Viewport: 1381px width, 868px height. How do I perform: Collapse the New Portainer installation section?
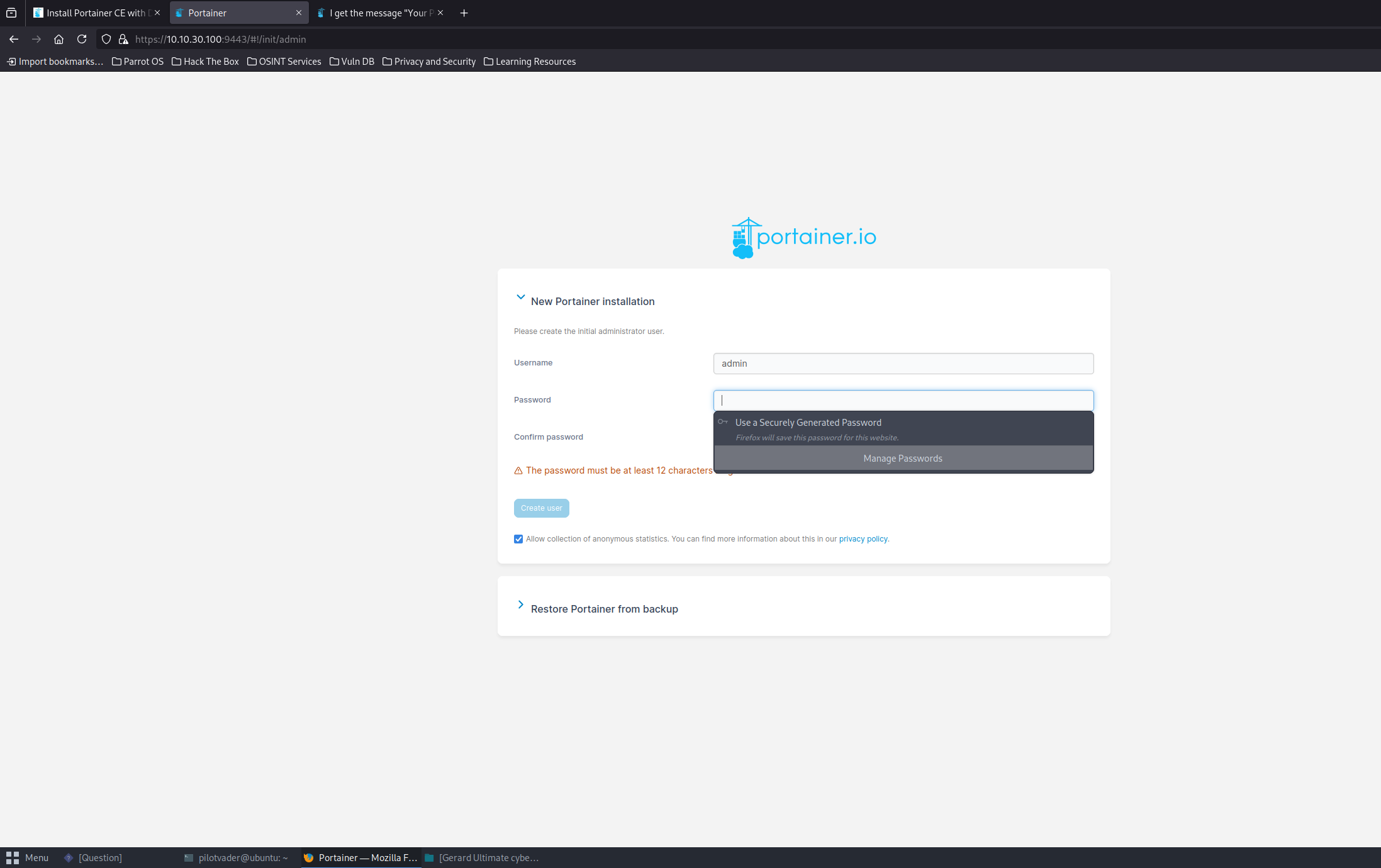tap(520, 298)
